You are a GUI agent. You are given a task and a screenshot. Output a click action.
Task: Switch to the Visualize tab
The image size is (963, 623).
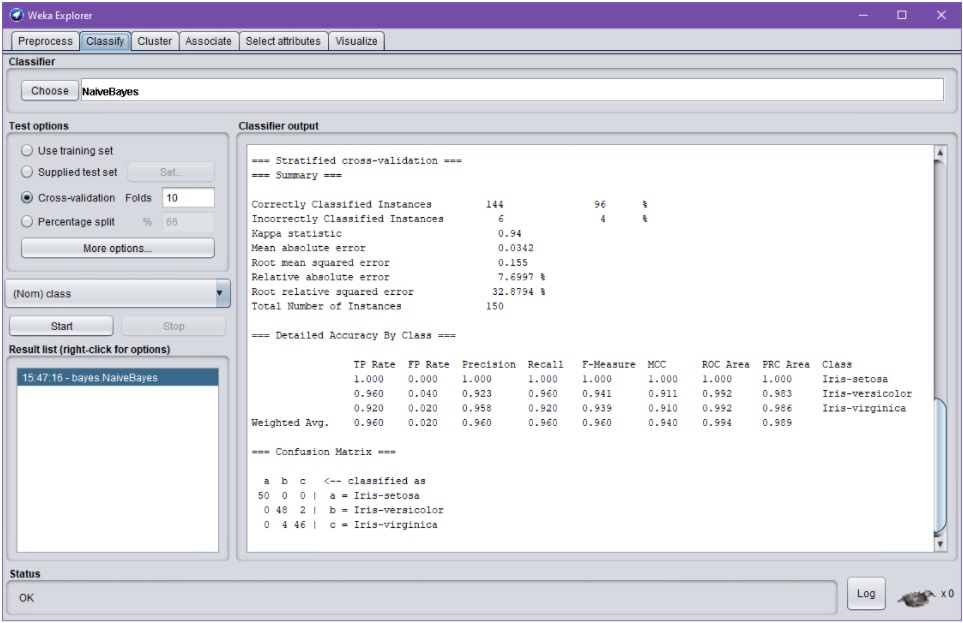pos(358,41)
